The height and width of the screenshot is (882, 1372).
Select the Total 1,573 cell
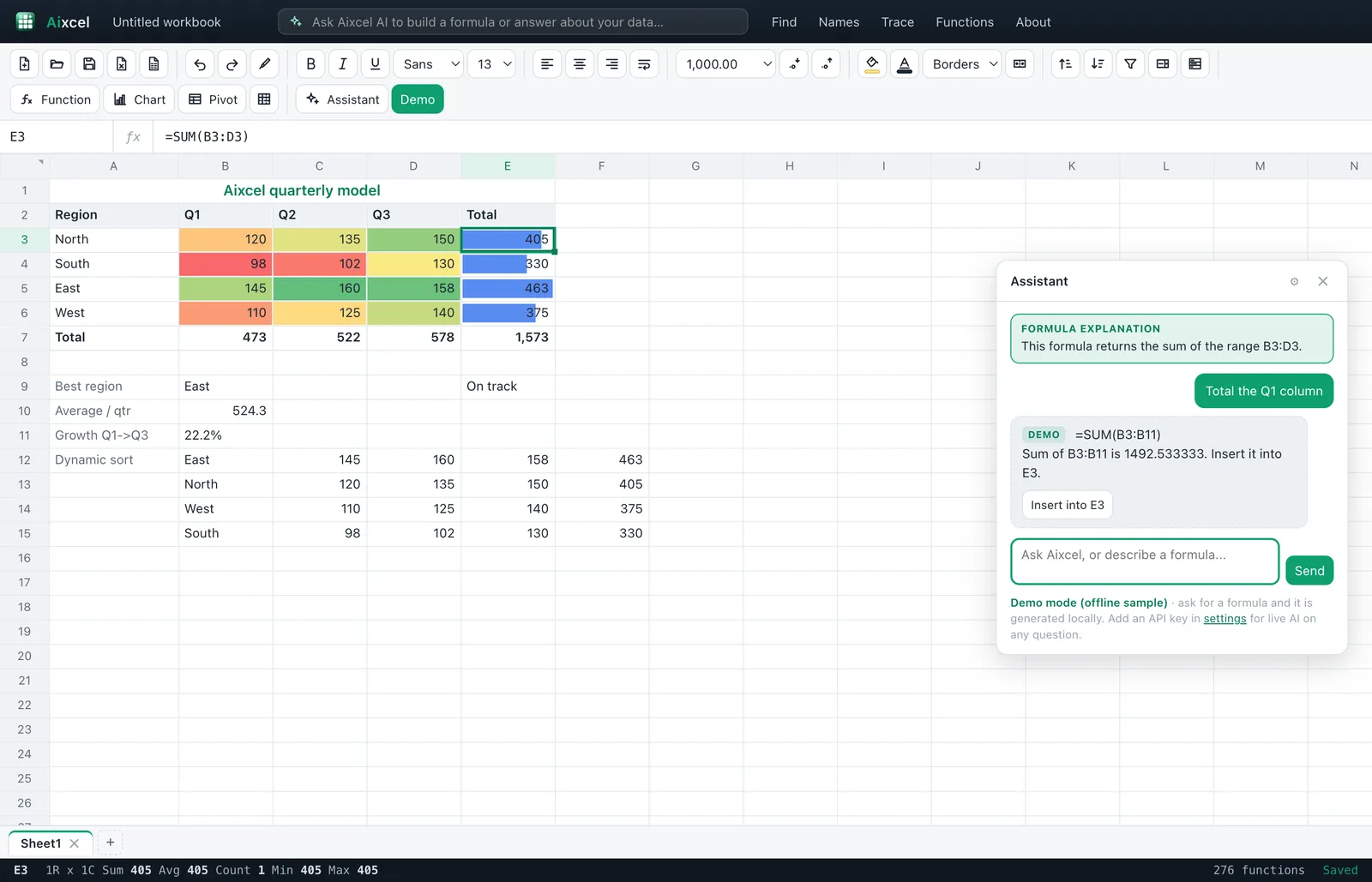(x=508, y=338)
